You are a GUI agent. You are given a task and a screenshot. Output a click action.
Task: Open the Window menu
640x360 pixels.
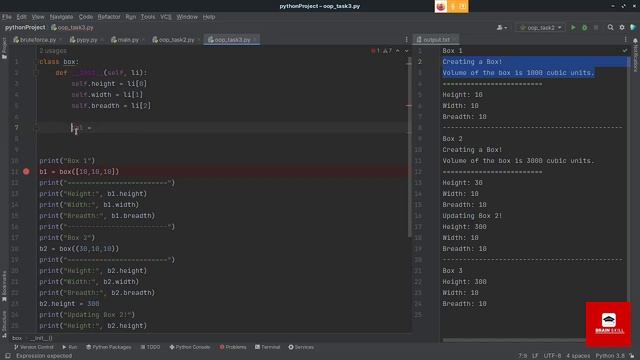(x=187, y=17)
